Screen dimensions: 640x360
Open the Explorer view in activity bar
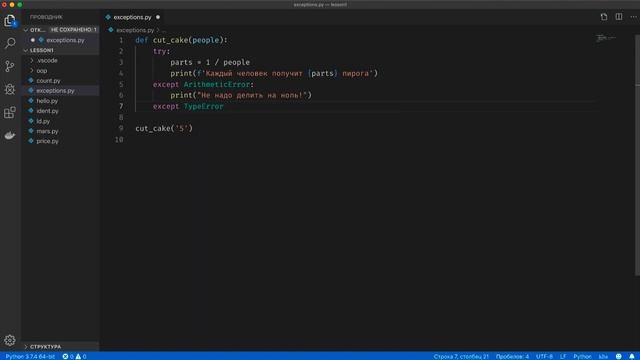coord(10,20)
